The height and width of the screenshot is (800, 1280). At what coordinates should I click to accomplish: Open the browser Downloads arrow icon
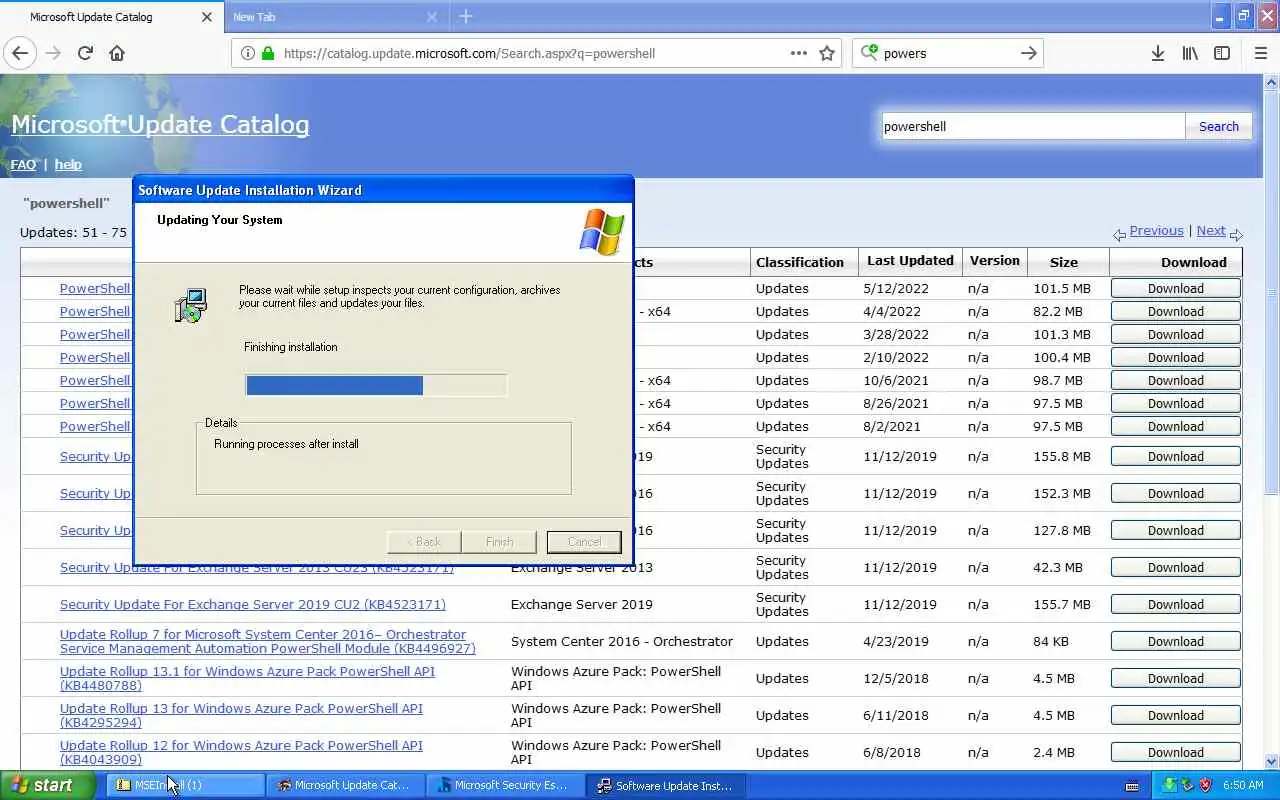pyautogui.click(x=1157, y=53)
